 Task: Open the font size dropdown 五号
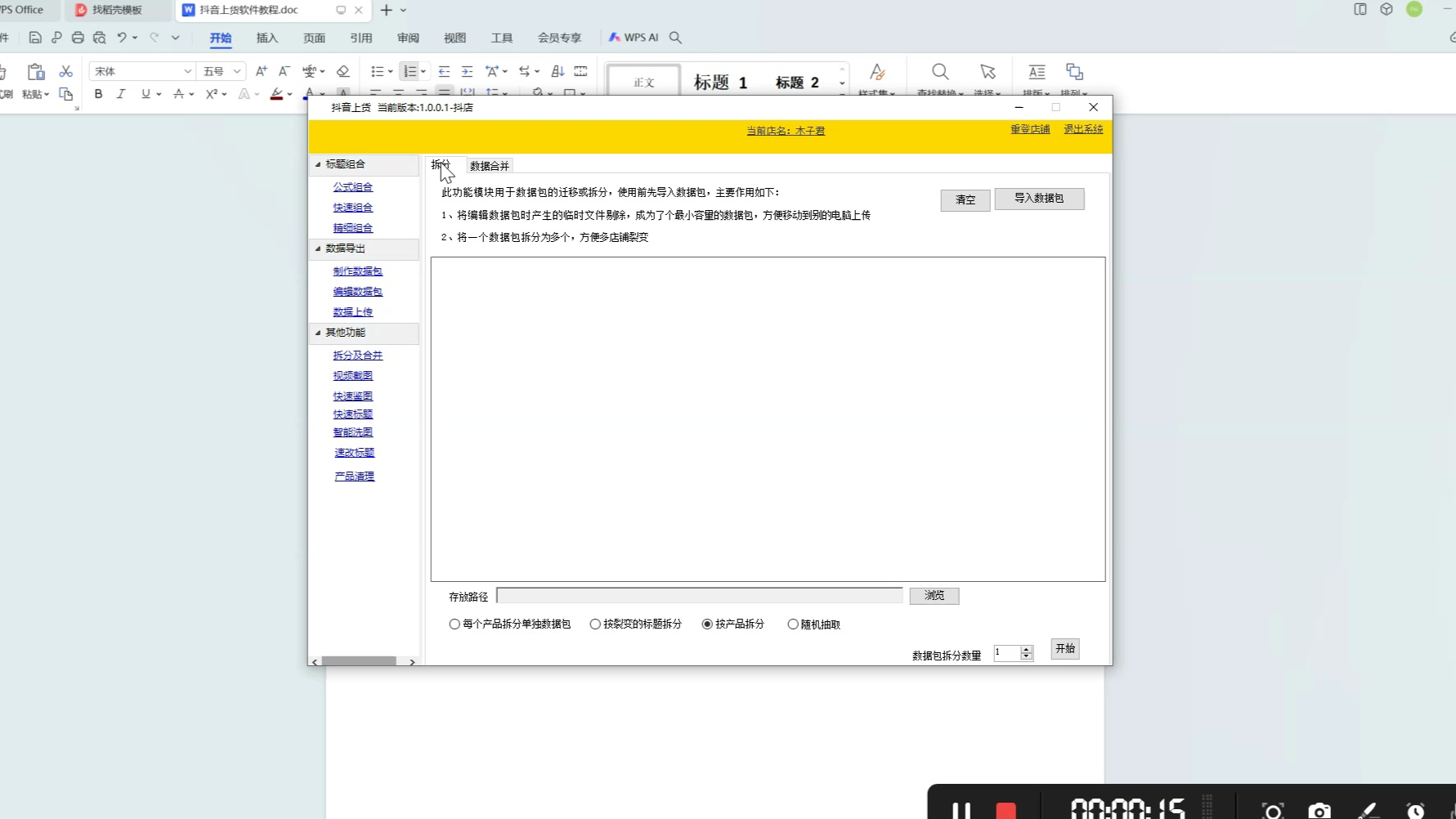point(237,72)
